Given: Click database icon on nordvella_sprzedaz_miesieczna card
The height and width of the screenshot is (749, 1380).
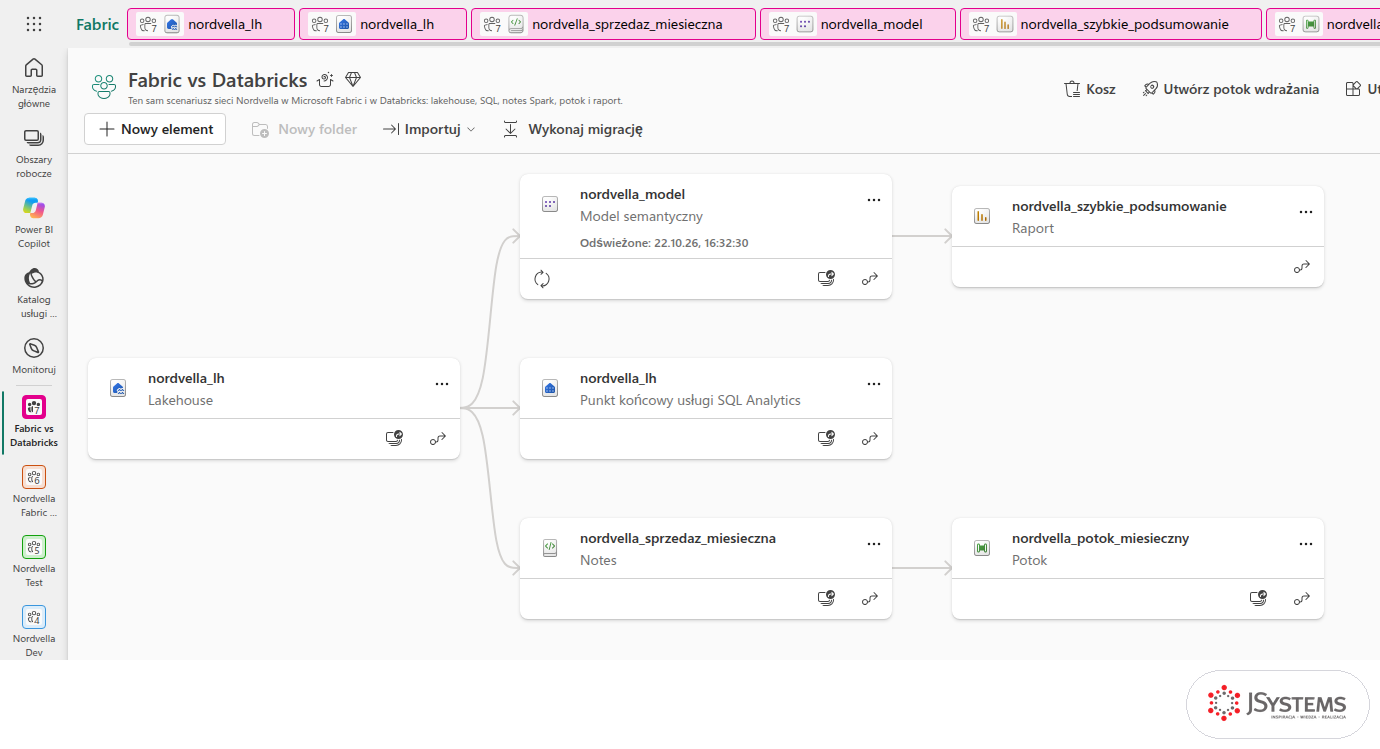Looking at the screenshot, I should tap(826, 598).
